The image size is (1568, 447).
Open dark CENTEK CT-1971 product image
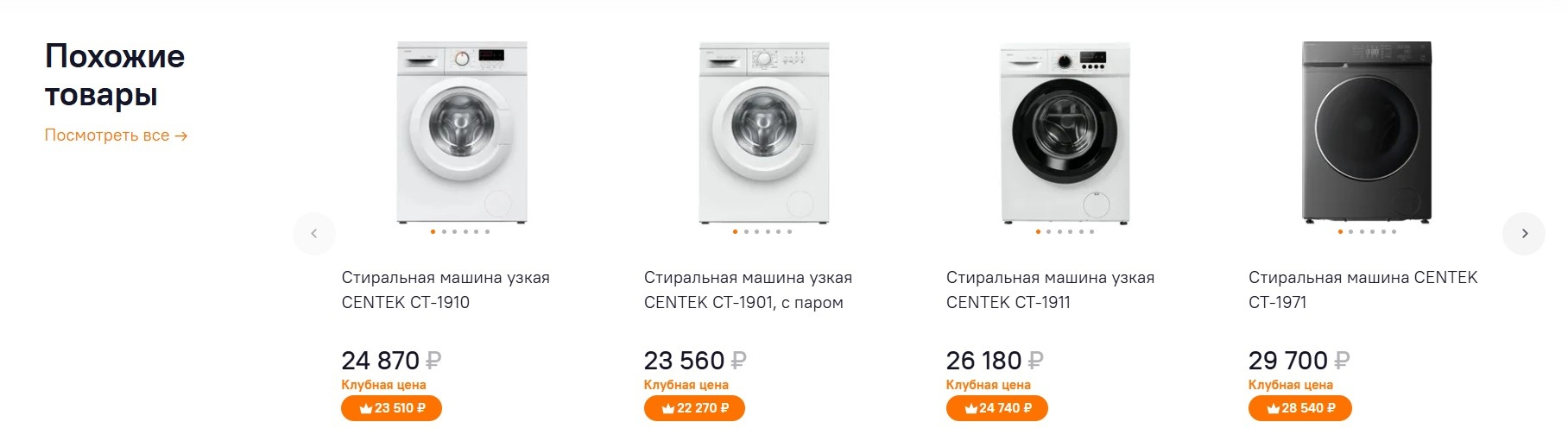1367,132
